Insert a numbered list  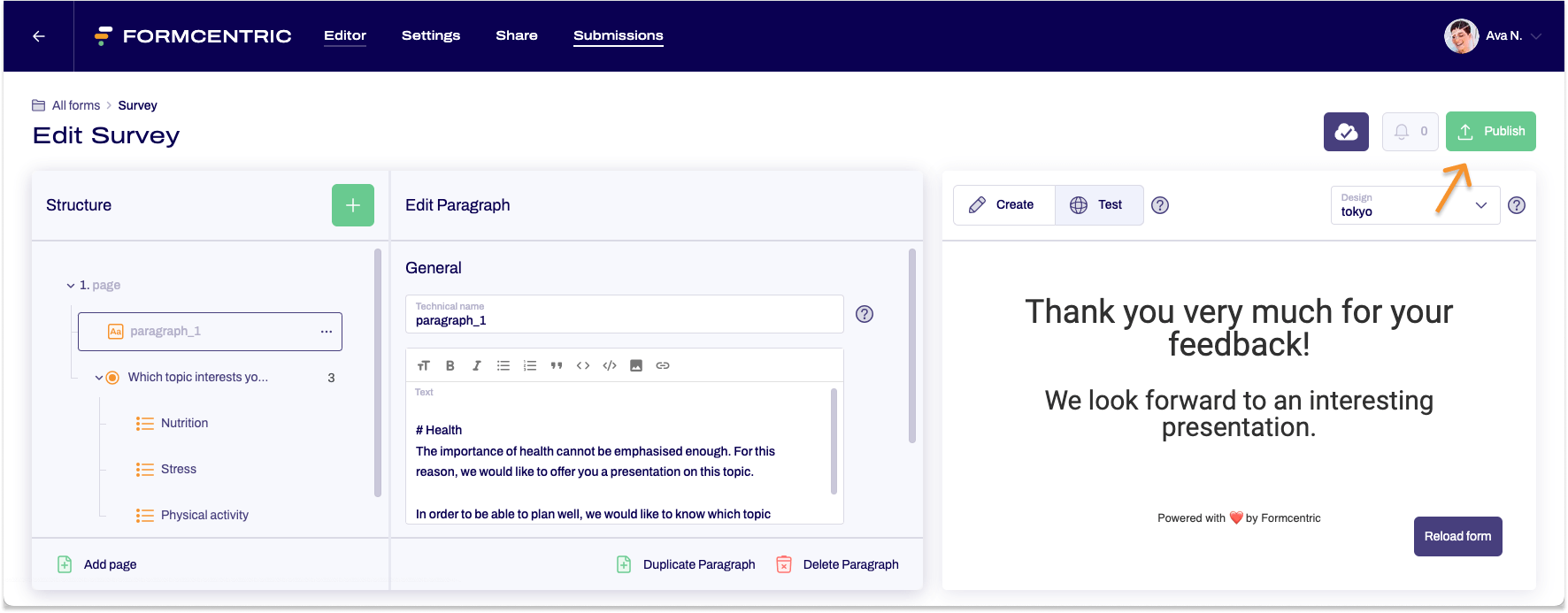(x=530, y=365)
